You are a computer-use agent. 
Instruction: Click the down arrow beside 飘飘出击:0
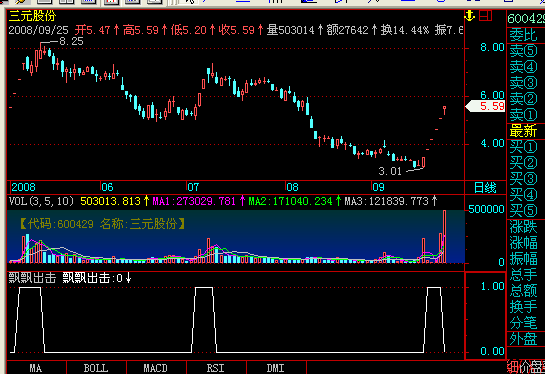coord(128,278)
